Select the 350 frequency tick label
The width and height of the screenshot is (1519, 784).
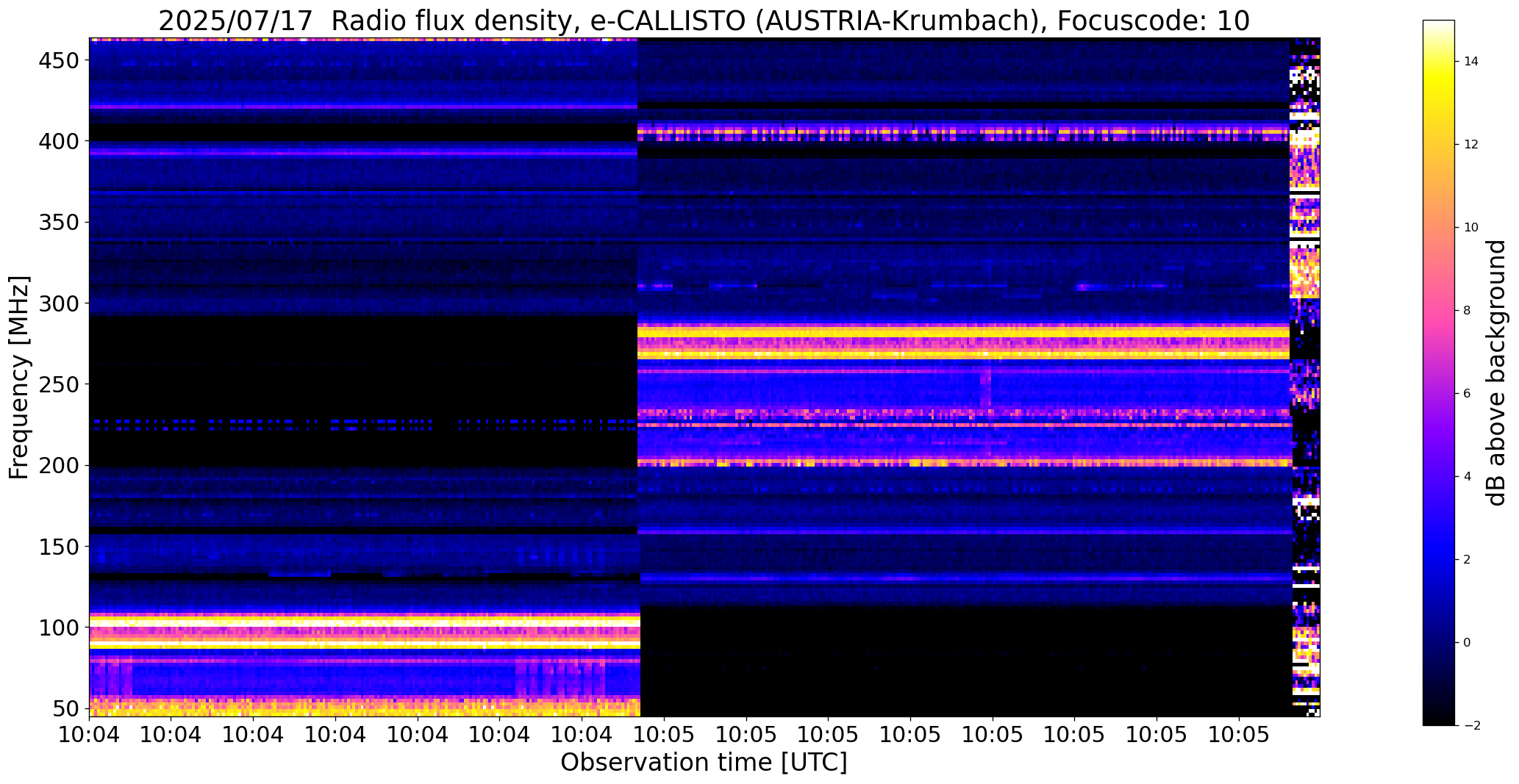point(58,223)
